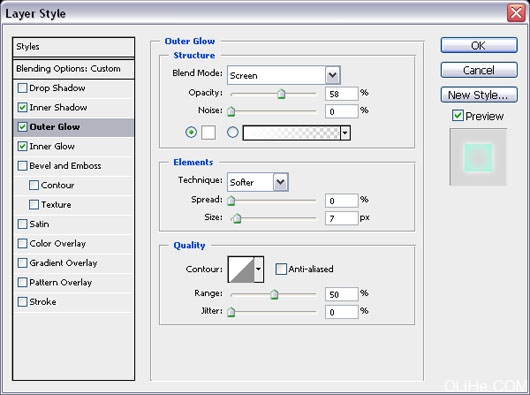
Task: Expand the Blend Mode dropdown
Action: point(333,75)
